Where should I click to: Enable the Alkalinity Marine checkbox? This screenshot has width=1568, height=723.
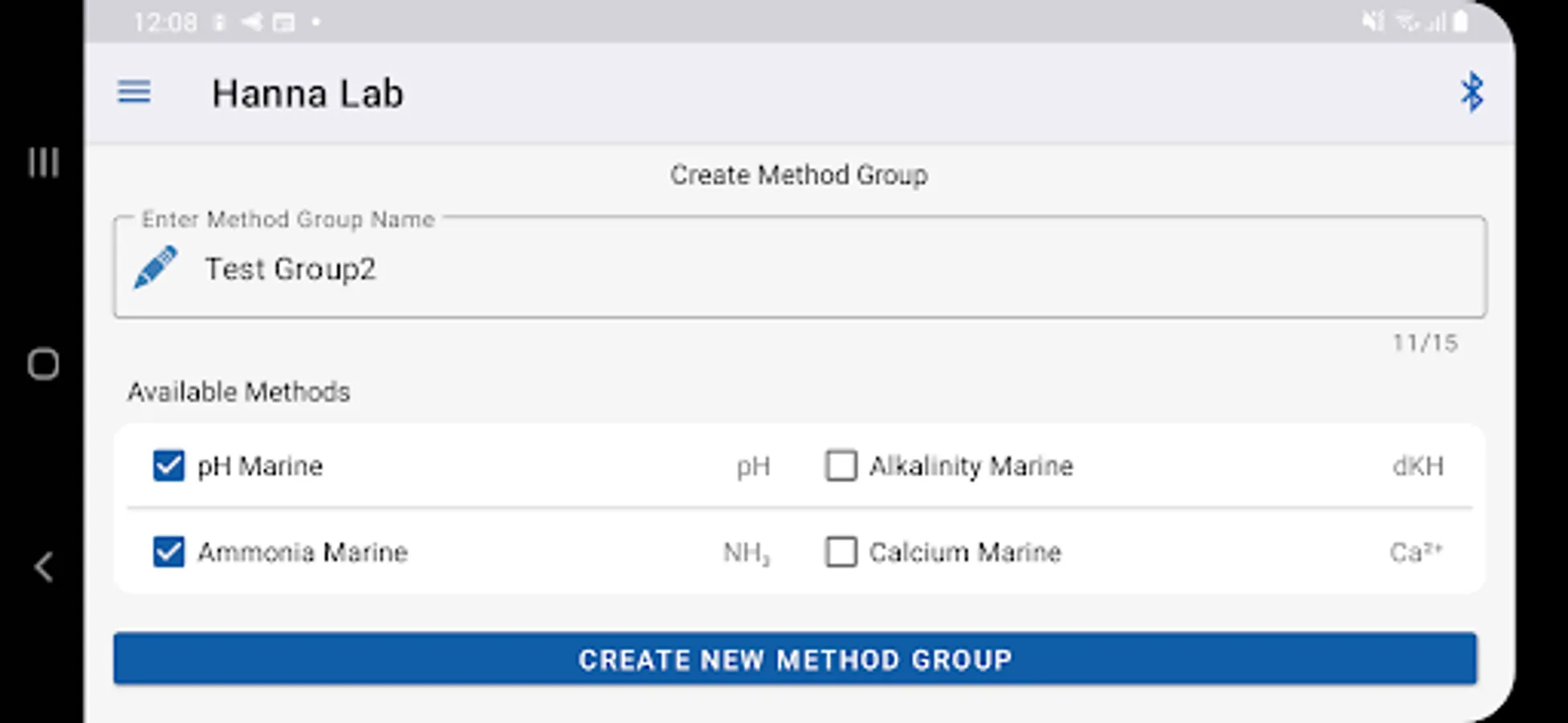coord(841,466)
